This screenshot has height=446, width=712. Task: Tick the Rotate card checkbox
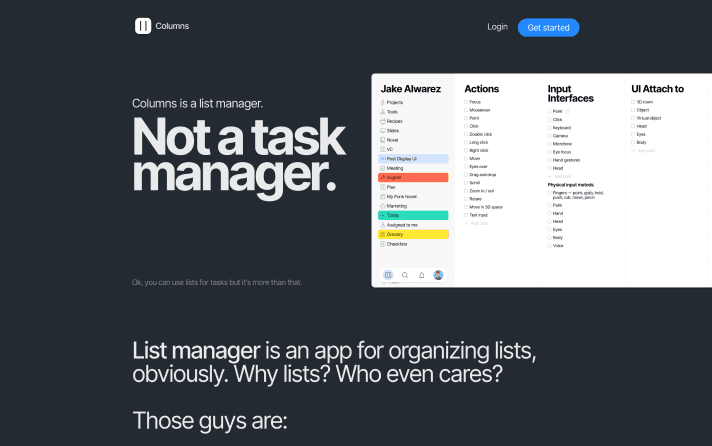(466, 199)
